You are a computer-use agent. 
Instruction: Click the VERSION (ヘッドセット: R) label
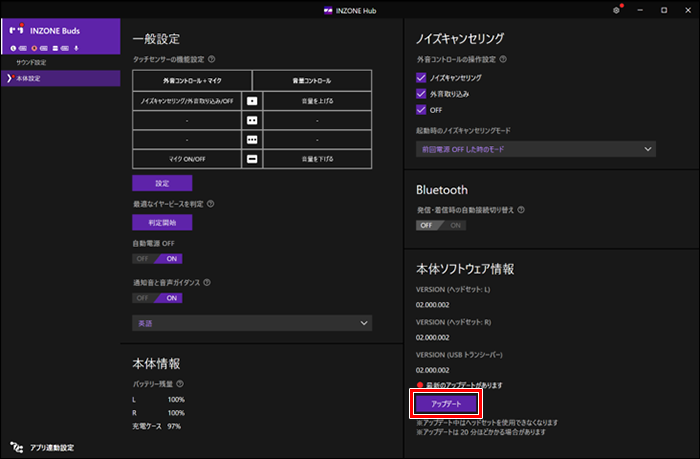click(x=453, y=322)
